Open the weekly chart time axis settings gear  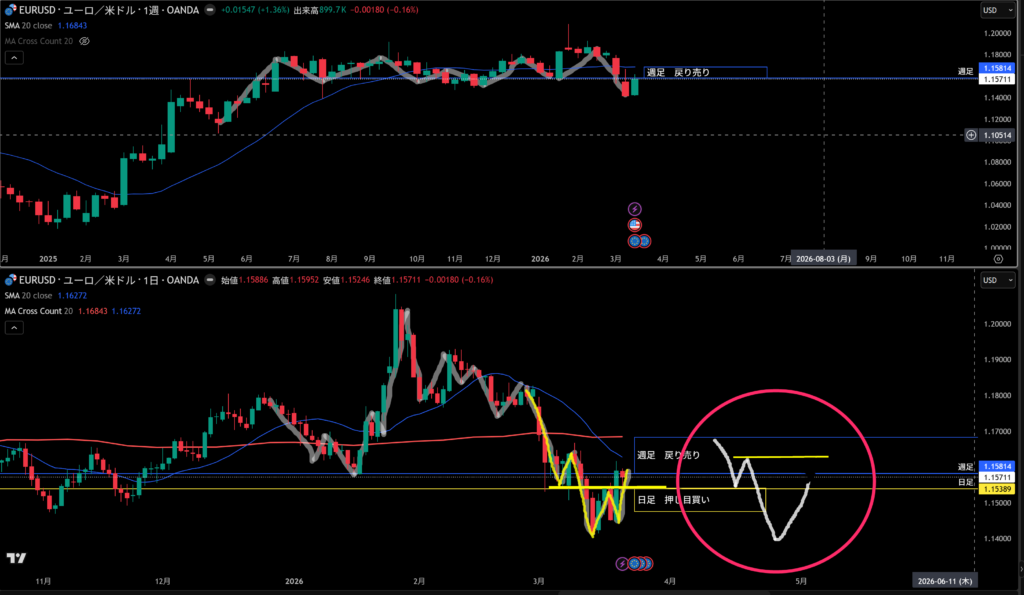tap(998, 258)
